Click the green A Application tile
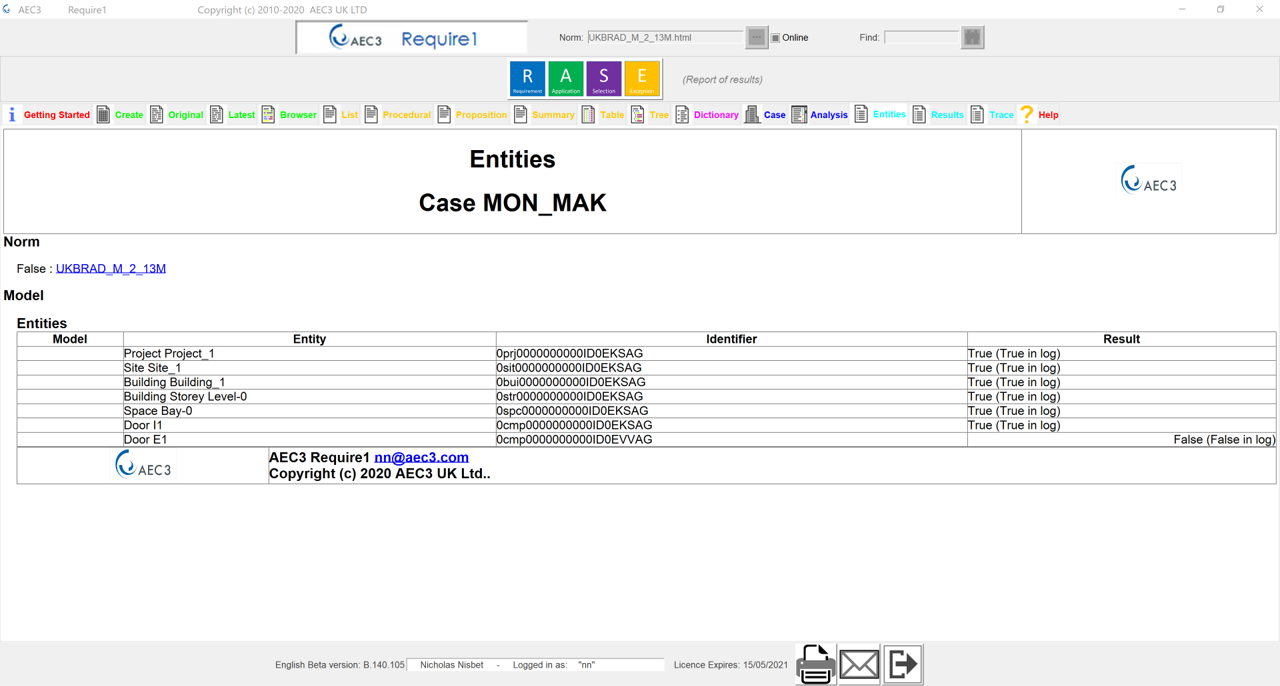Viewport: 1280px width, 686px height. click(565, 78)
